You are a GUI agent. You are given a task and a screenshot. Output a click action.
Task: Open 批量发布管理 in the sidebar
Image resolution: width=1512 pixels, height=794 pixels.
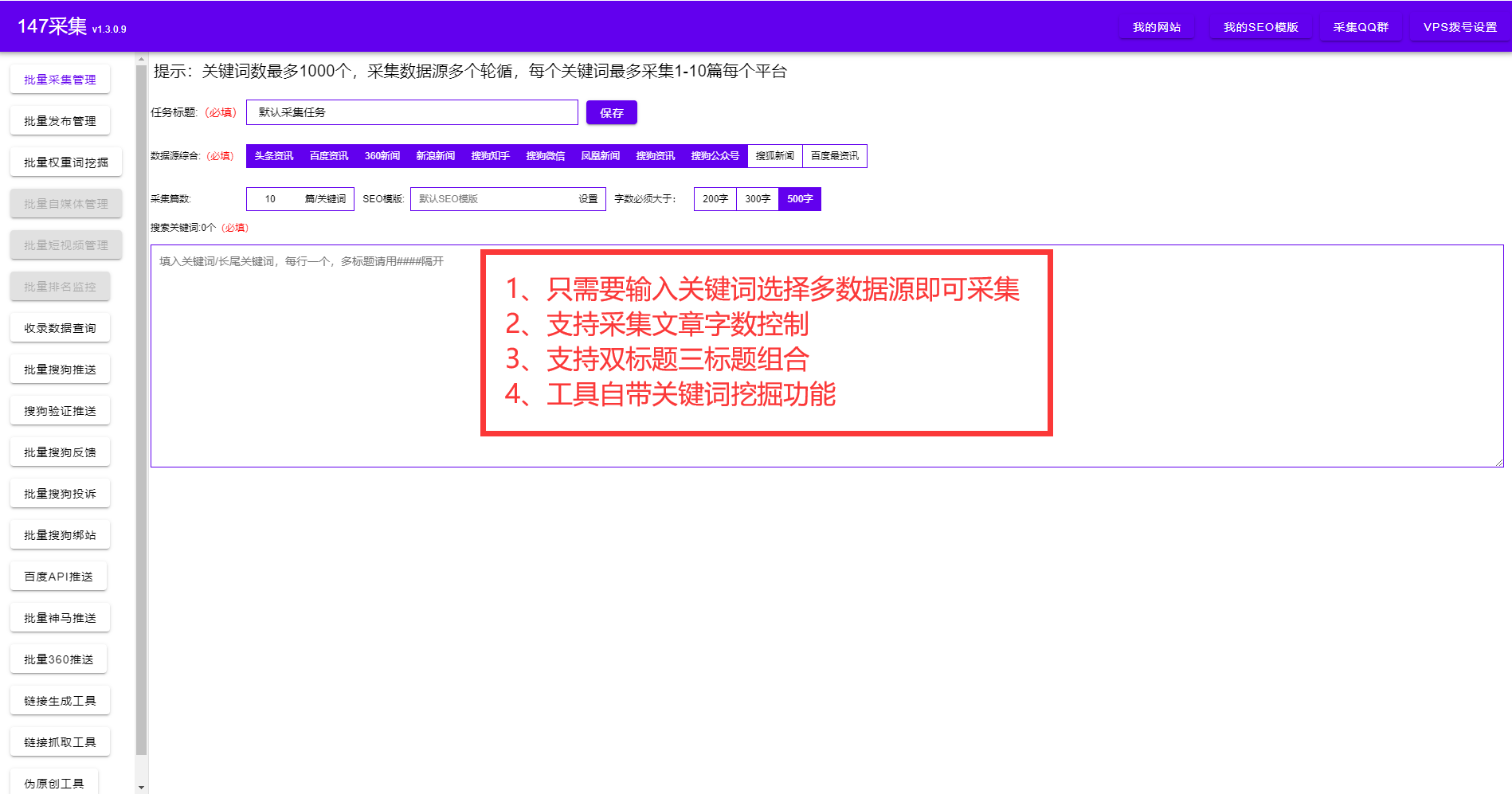[x=60, y=120]
